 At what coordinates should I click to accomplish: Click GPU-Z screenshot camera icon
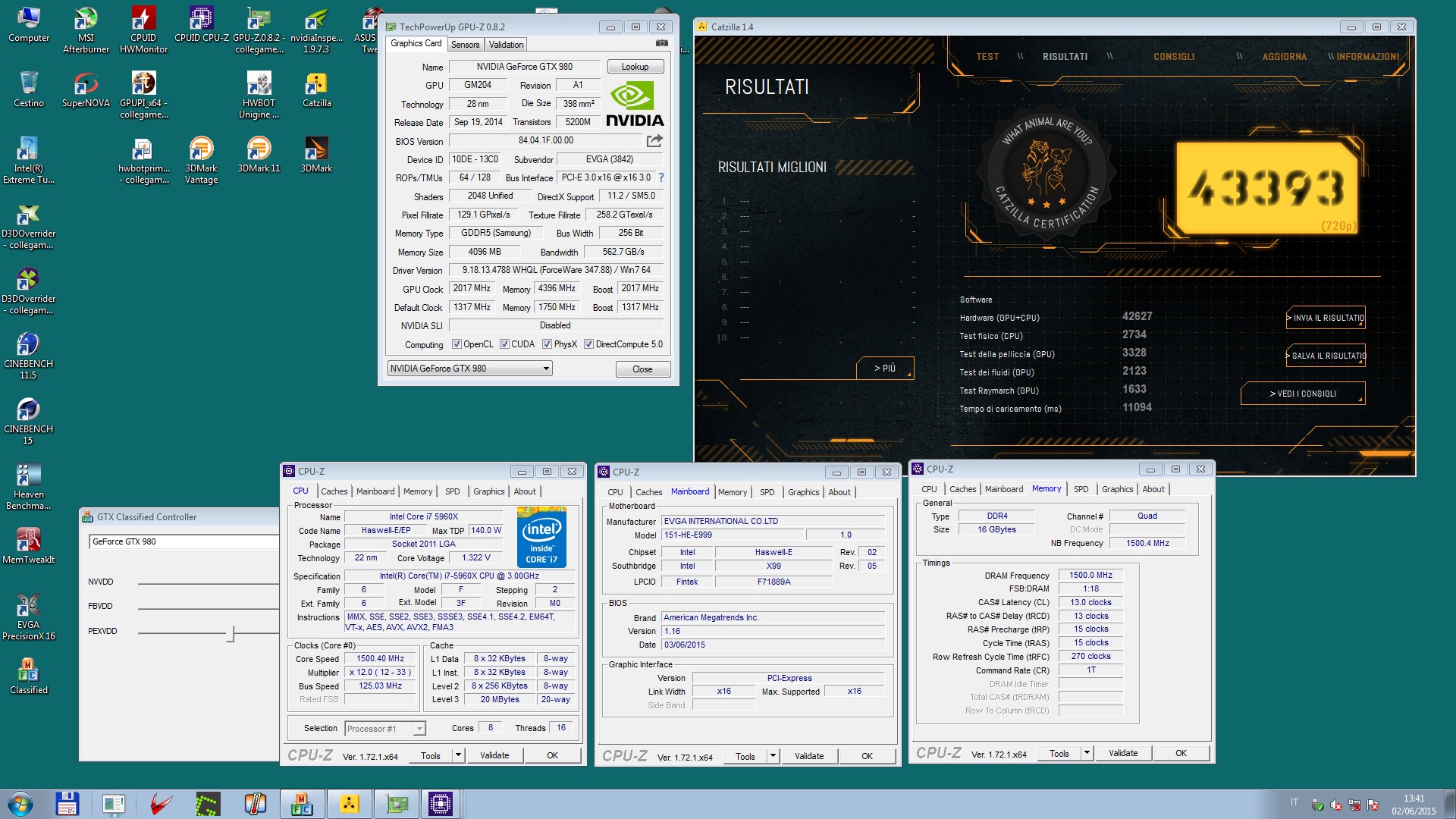(x=662, y=44)
